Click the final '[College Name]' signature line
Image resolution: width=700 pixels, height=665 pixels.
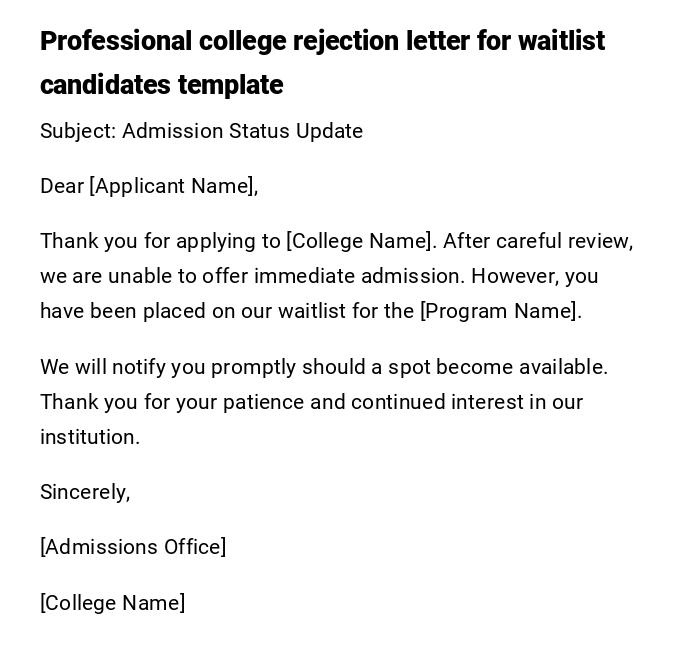point(112,603)
